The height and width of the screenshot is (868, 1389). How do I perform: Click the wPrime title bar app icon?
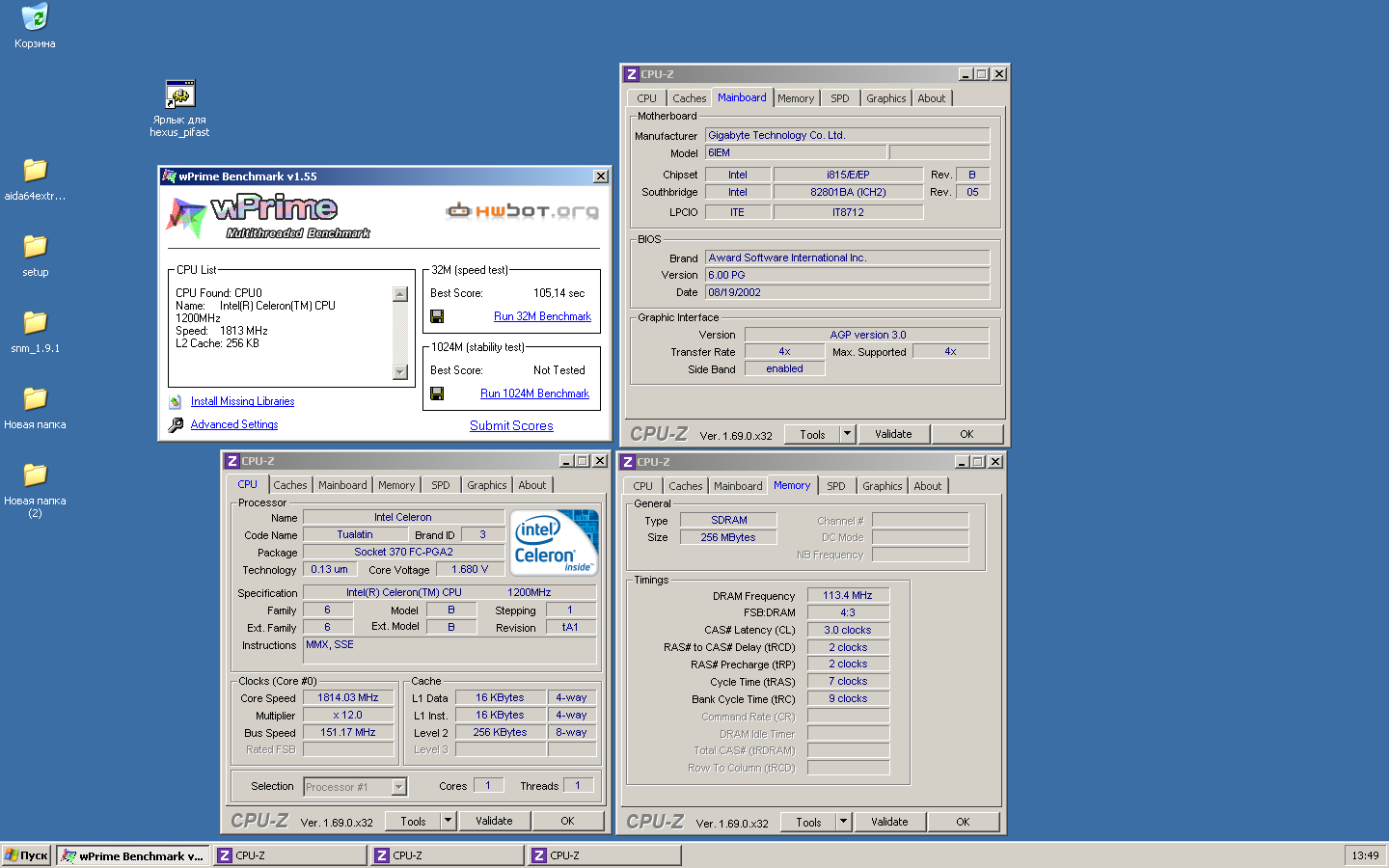170,176
